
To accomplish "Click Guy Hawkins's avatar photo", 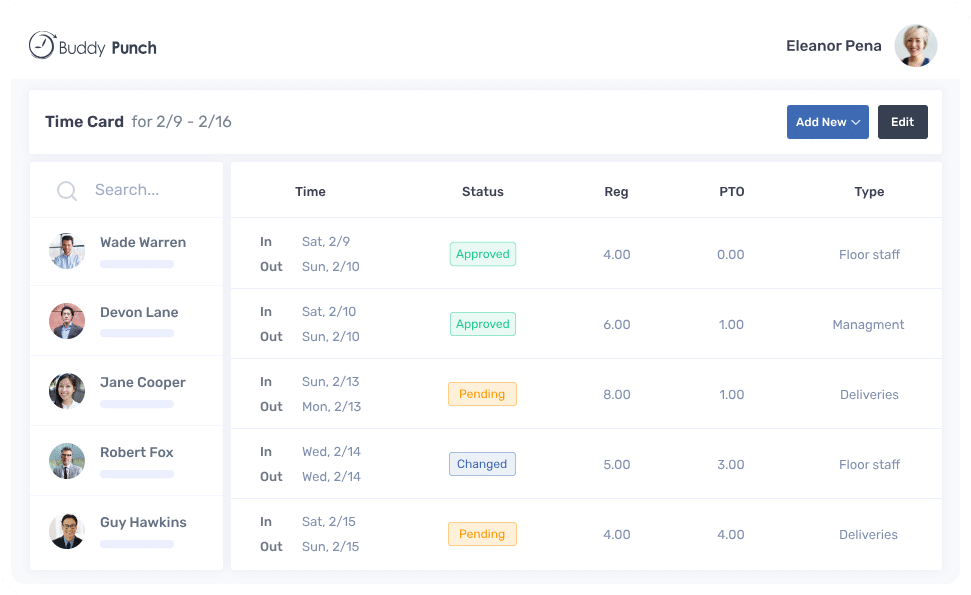I will point(67,531).
